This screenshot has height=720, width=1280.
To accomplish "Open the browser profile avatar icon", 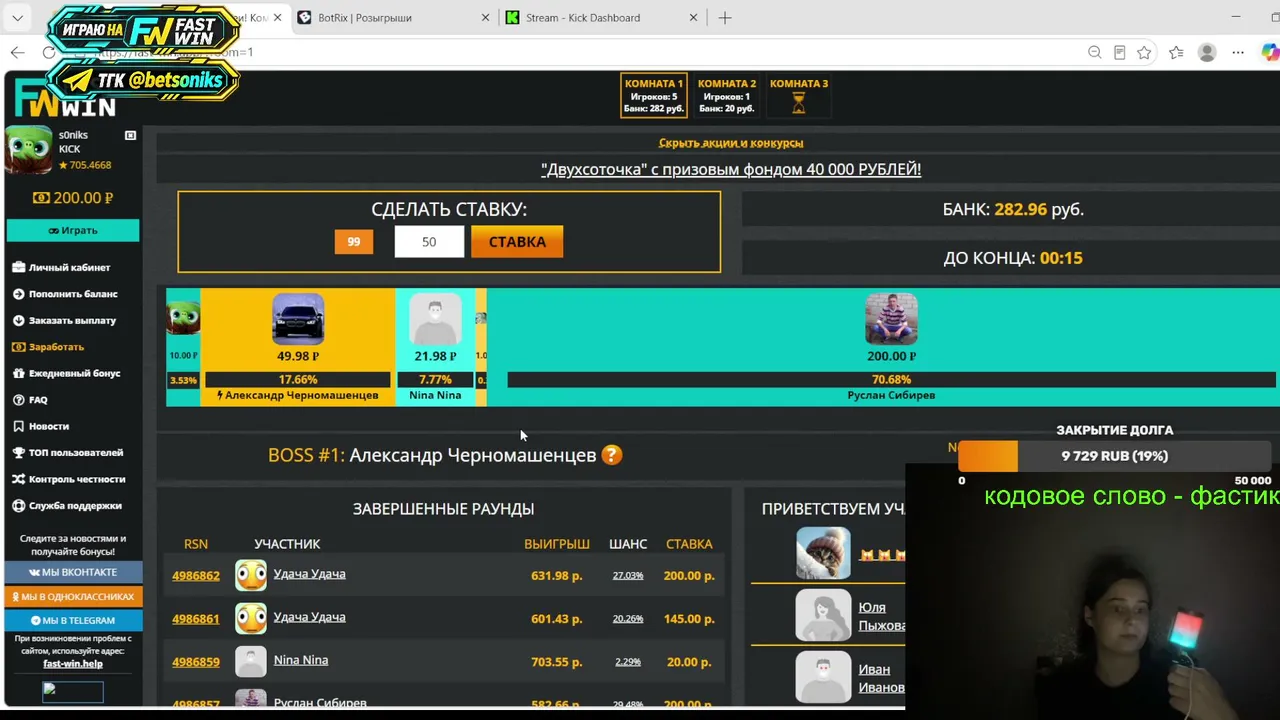I will pyautogui.click(x=1207, y=52).
